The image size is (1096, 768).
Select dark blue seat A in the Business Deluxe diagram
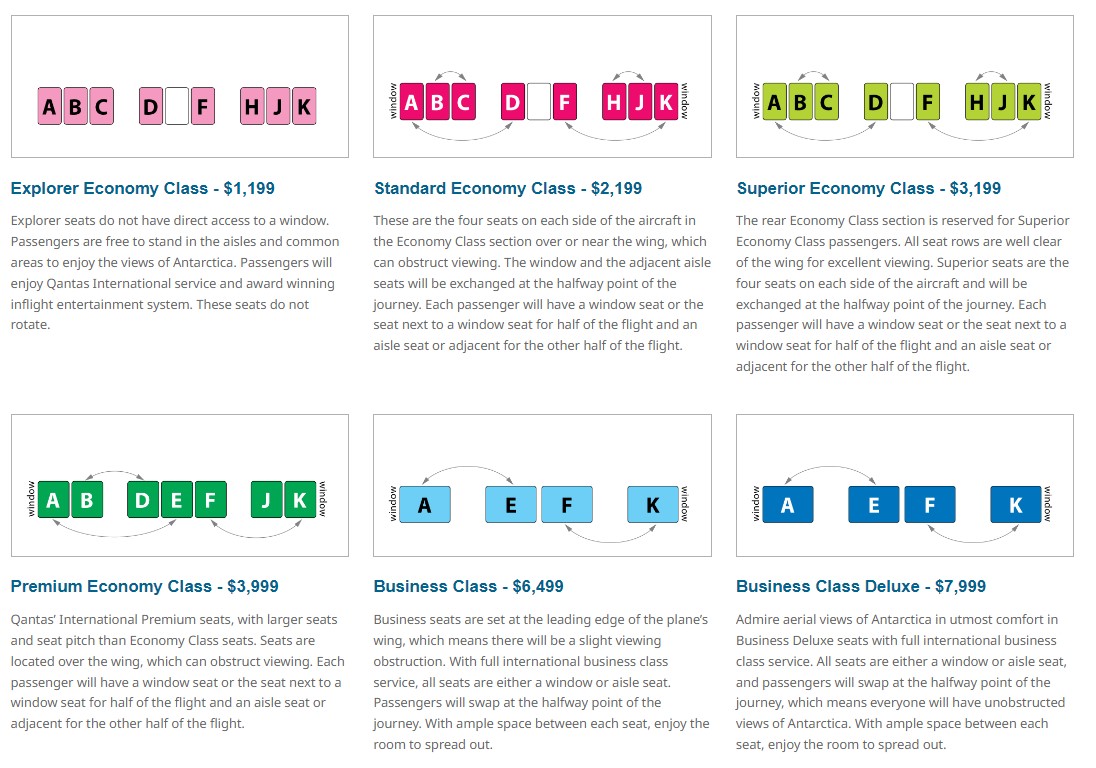(x=788, y=505)
